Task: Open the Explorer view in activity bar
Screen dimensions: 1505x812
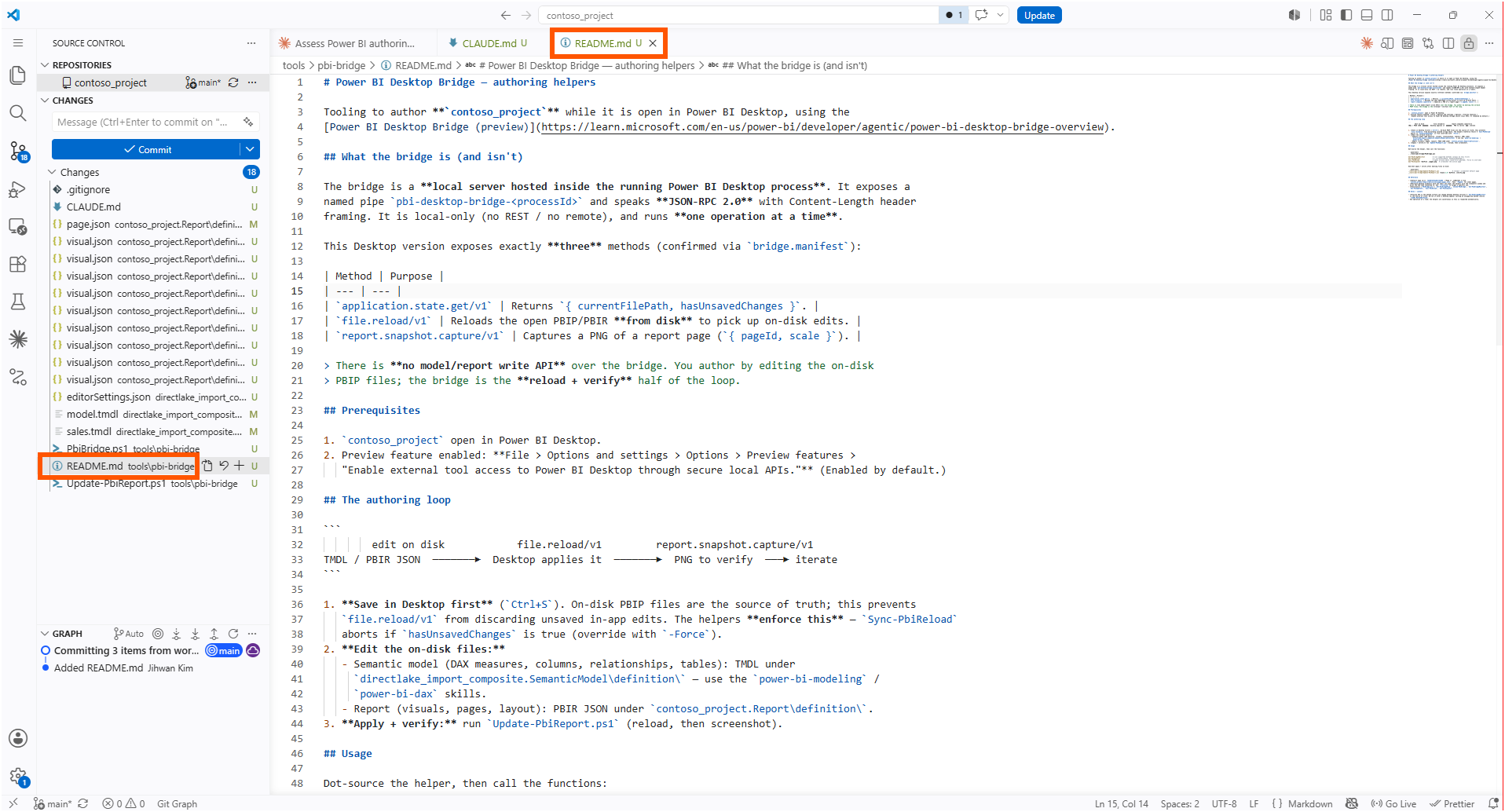Action: (x=17, y=75)
